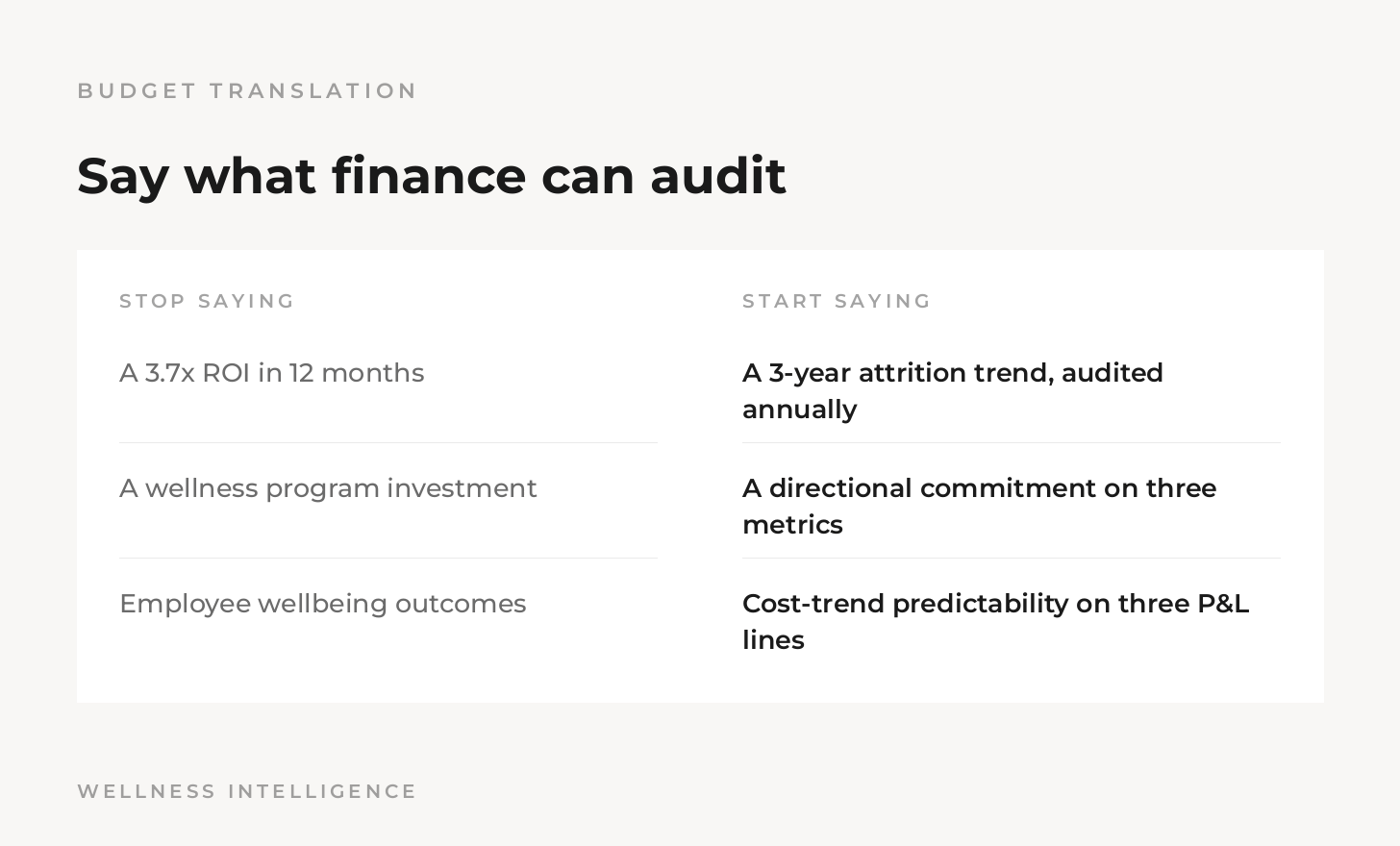
Task: Select the BUDGET TRANSLATION label
Action: pyautogui.click(x=246, y=90)
